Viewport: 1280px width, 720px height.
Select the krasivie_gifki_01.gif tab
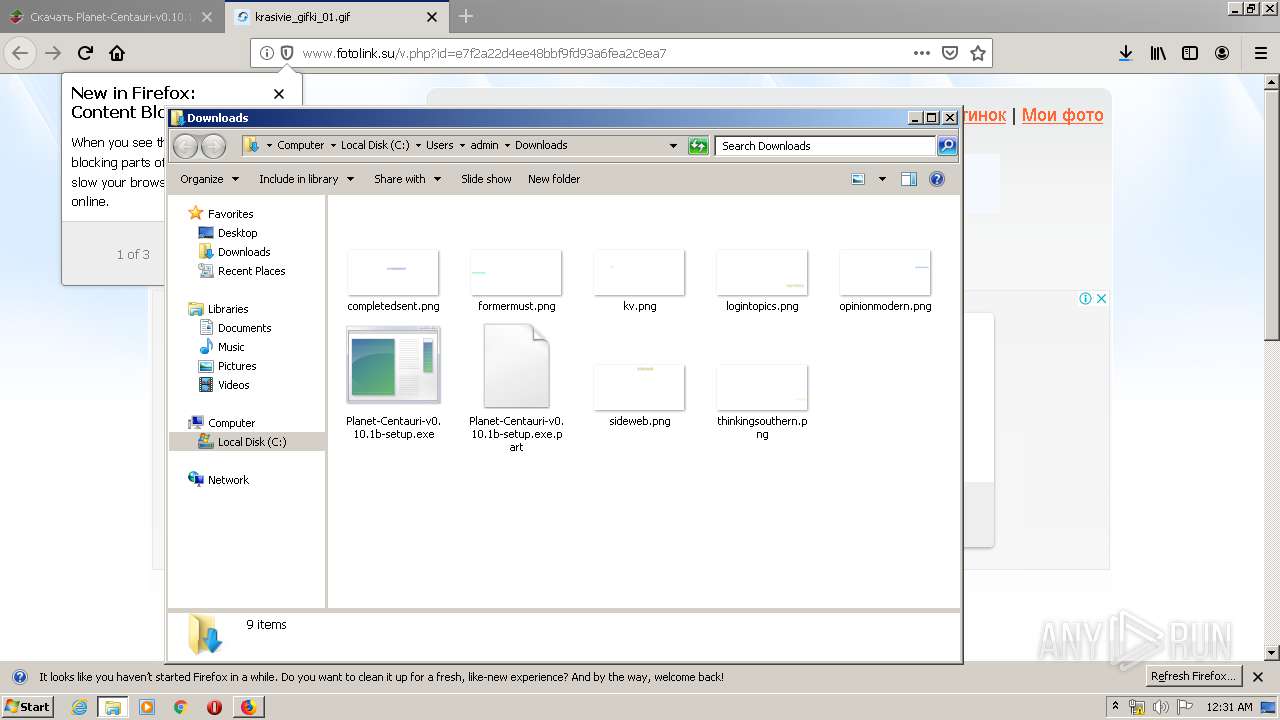(x=337, y=17)
